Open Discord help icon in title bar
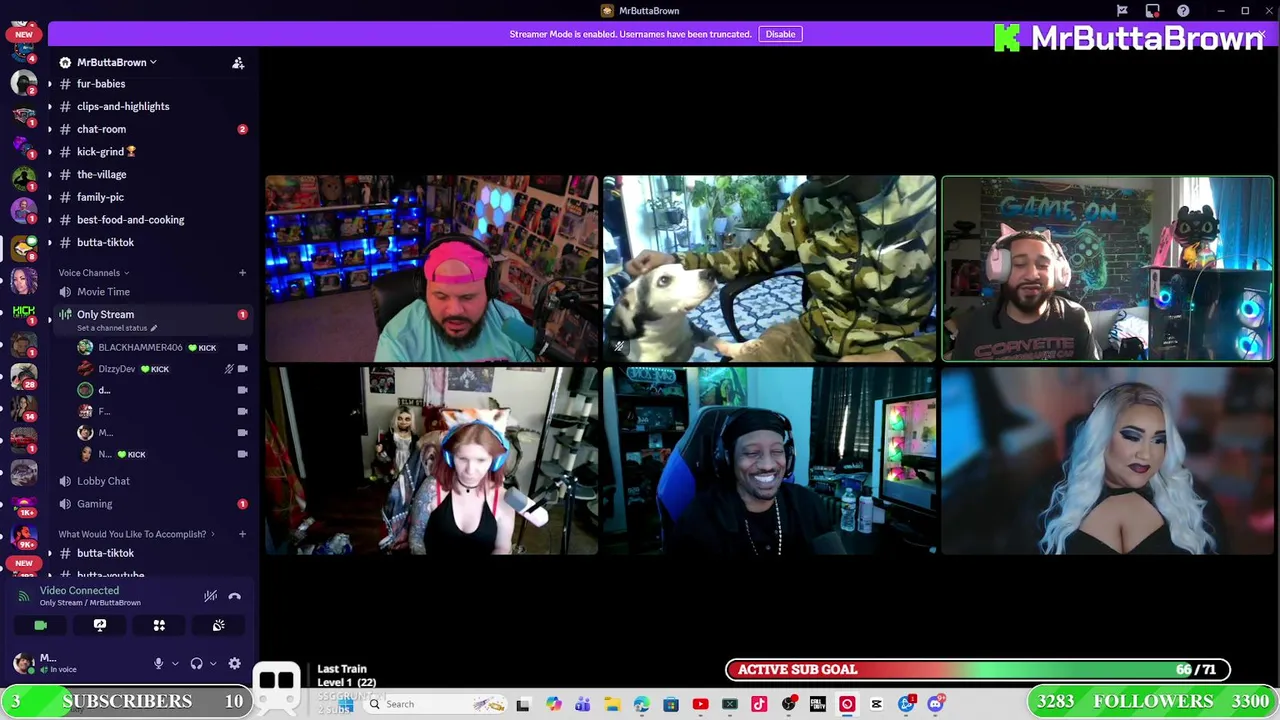Viewport: 1280px width, 720px height. coord(1183,11)
